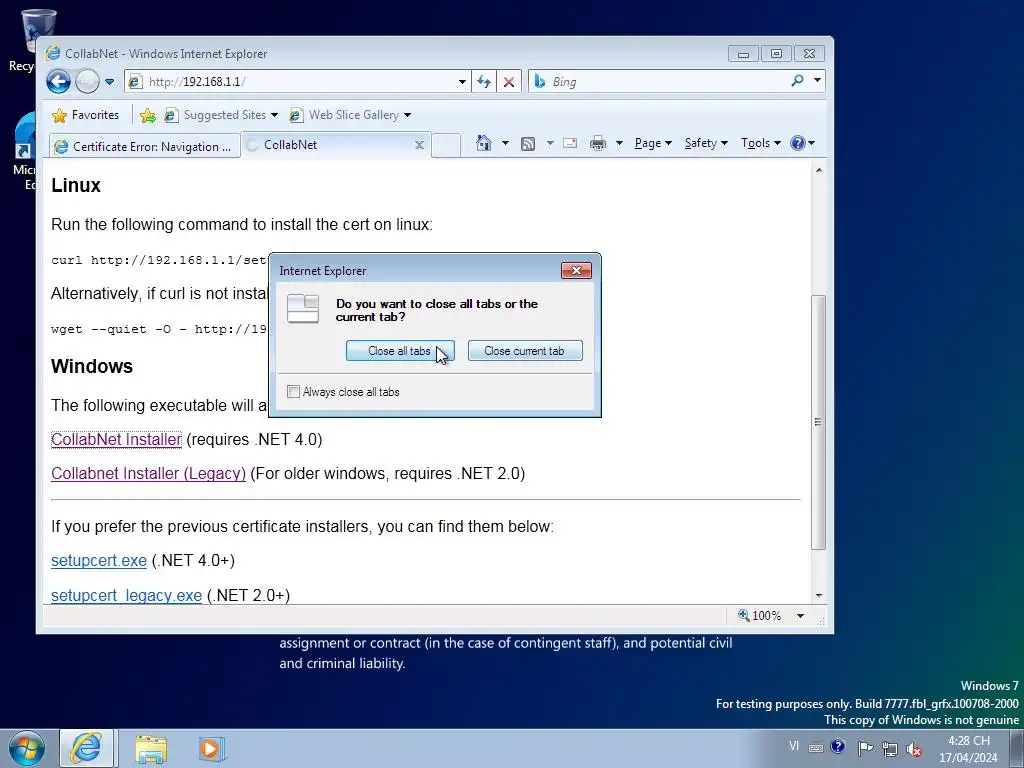1024x768 pixels.
Task: Click the Print icon in command bar
Action: coord(598,143)
